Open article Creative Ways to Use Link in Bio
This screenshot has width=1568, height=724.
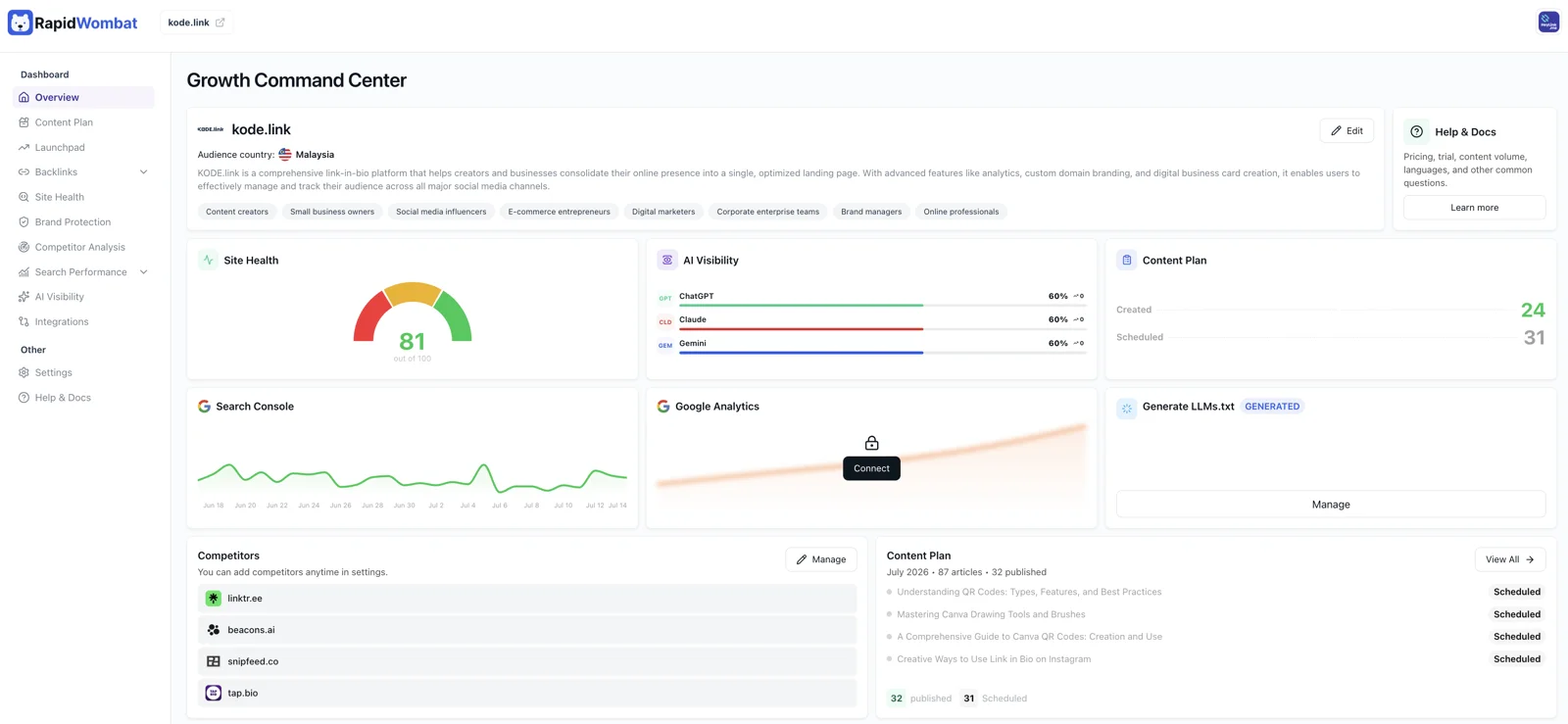coord(994,659)
